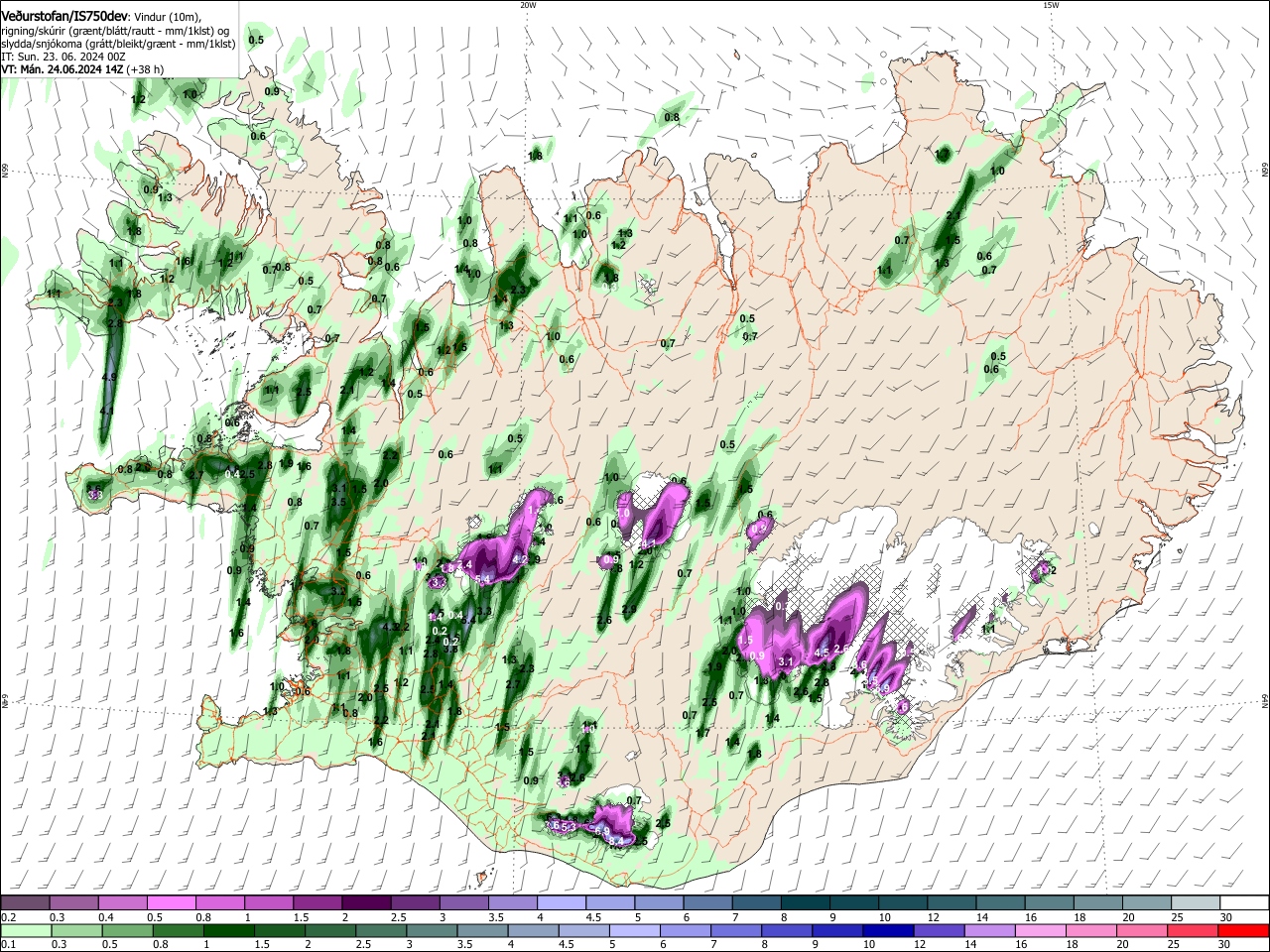Click the dark teal snow swatch between 8 and 9
1270x952 pixels.
click(804, 902)
